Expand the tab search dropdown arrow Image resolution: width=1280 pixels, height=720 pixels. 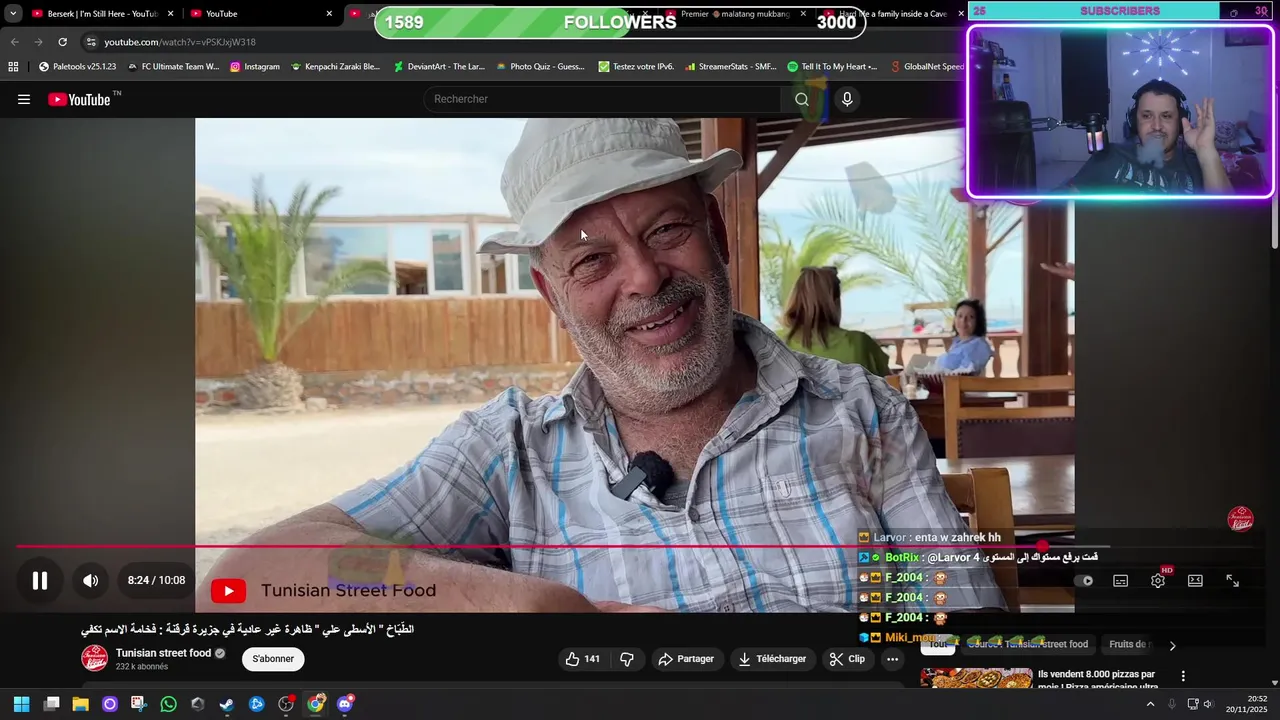pos(12,14)
